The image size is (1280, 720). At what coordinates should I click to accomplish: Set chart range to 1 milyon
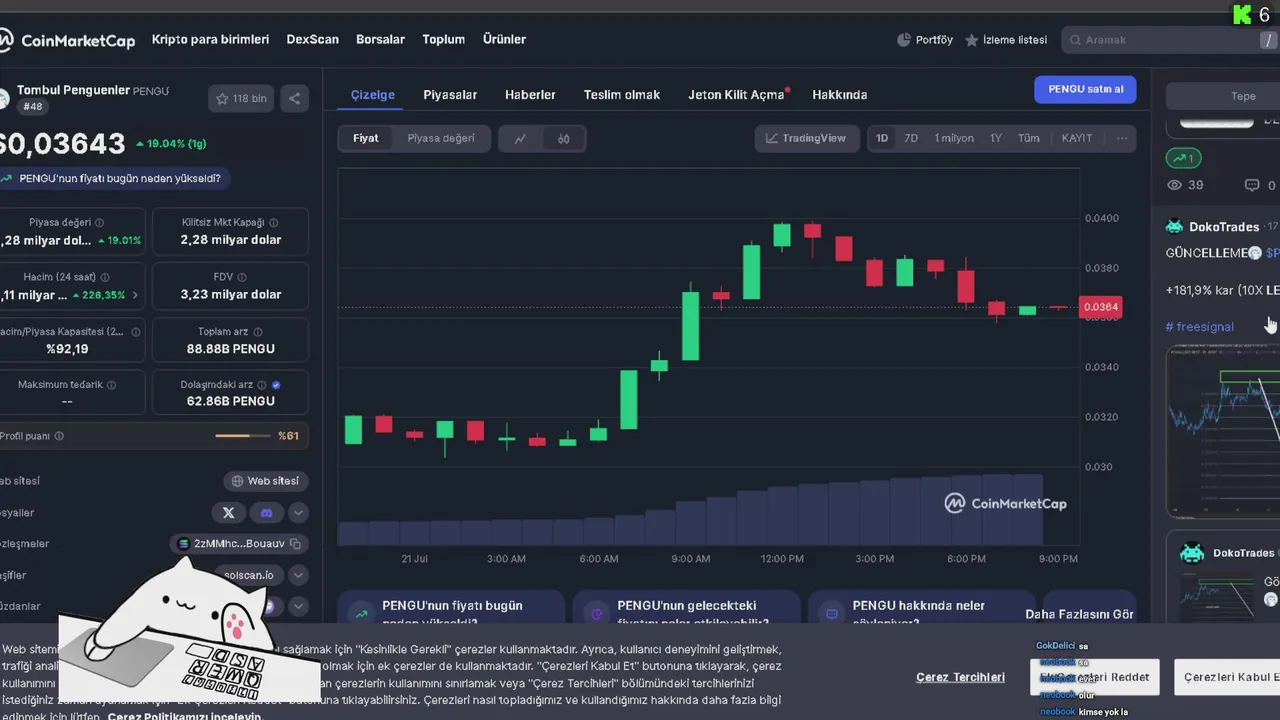coord(954,139)
